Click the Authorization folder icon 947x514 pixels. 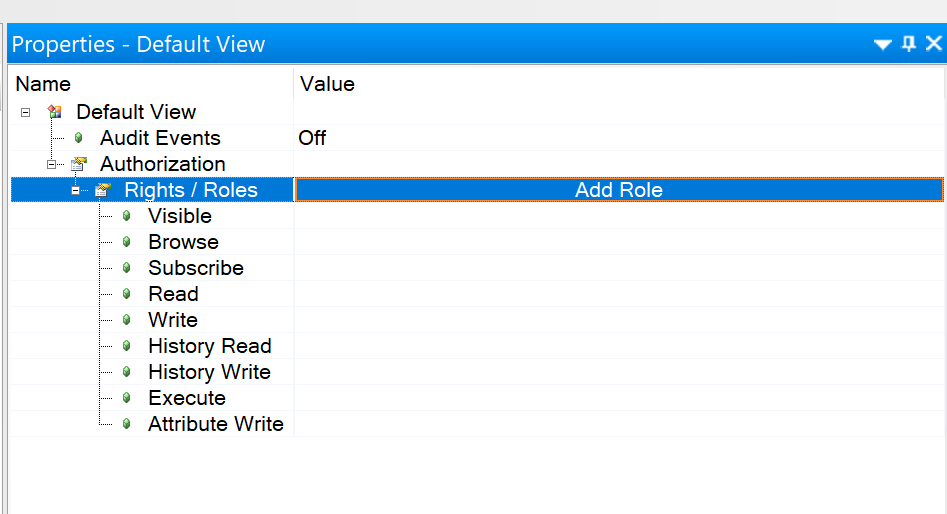79,164
